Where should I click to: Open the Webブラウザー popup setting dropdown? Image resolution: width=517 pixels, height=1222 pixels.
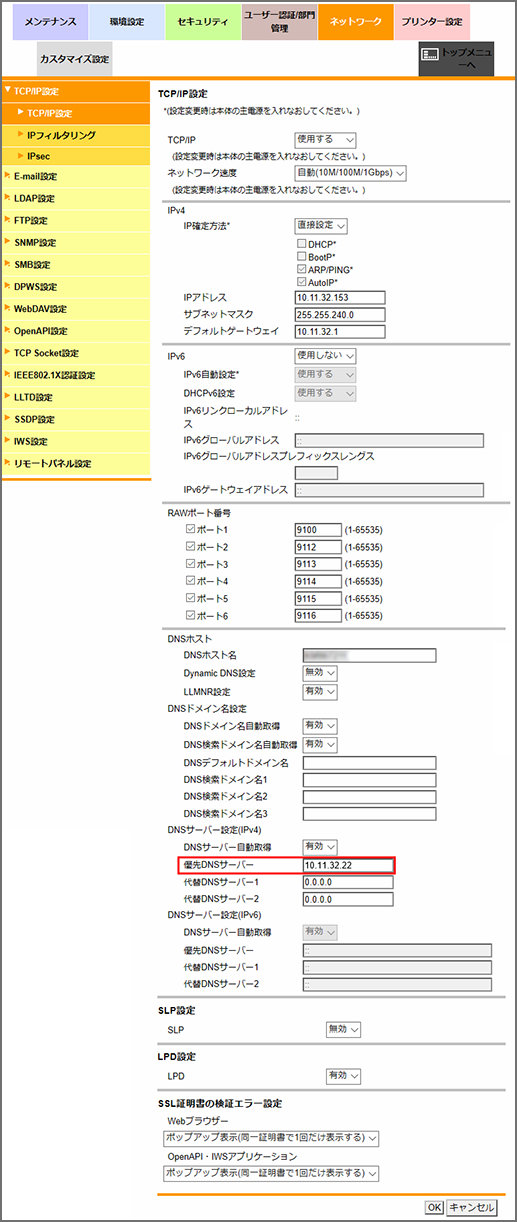click(272, 1138)
